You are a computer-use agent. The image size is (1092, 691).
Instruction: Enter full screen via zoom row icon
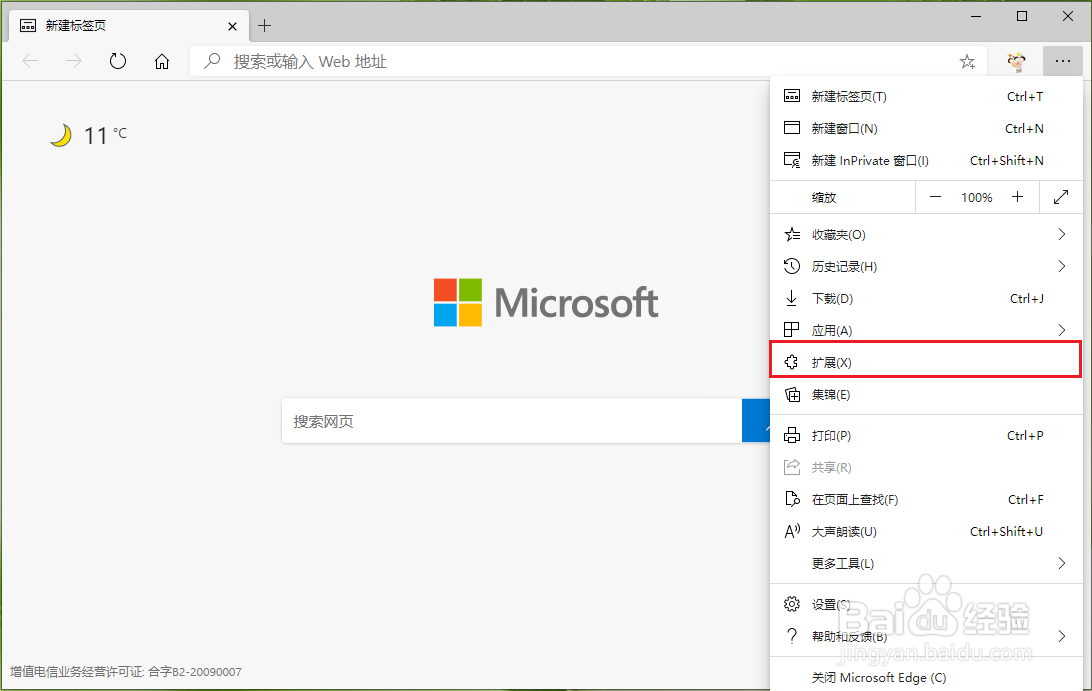click(x=1061, y=197)
